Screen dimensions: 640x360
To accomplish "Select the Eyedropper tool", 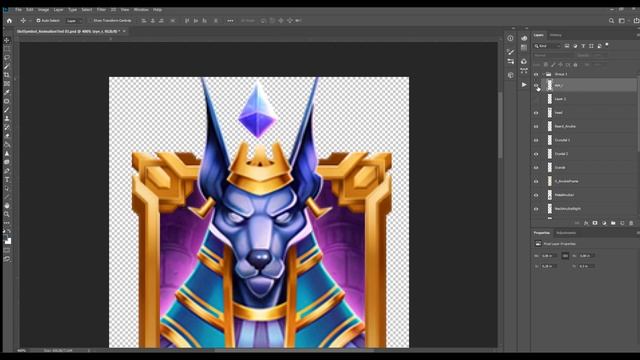I will point(7,92).
